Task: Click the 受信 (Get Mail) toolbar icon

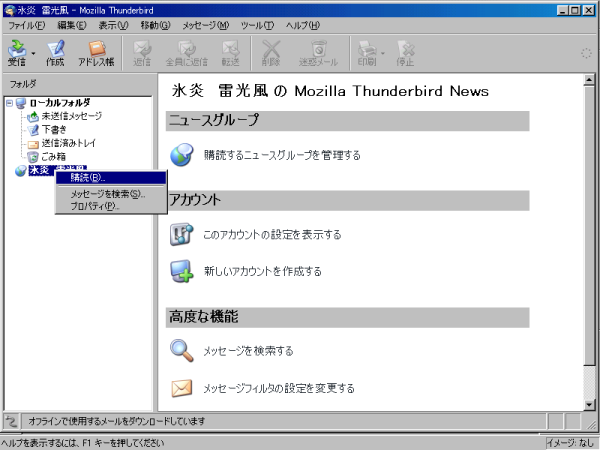Action: click(x=17, y=53)
